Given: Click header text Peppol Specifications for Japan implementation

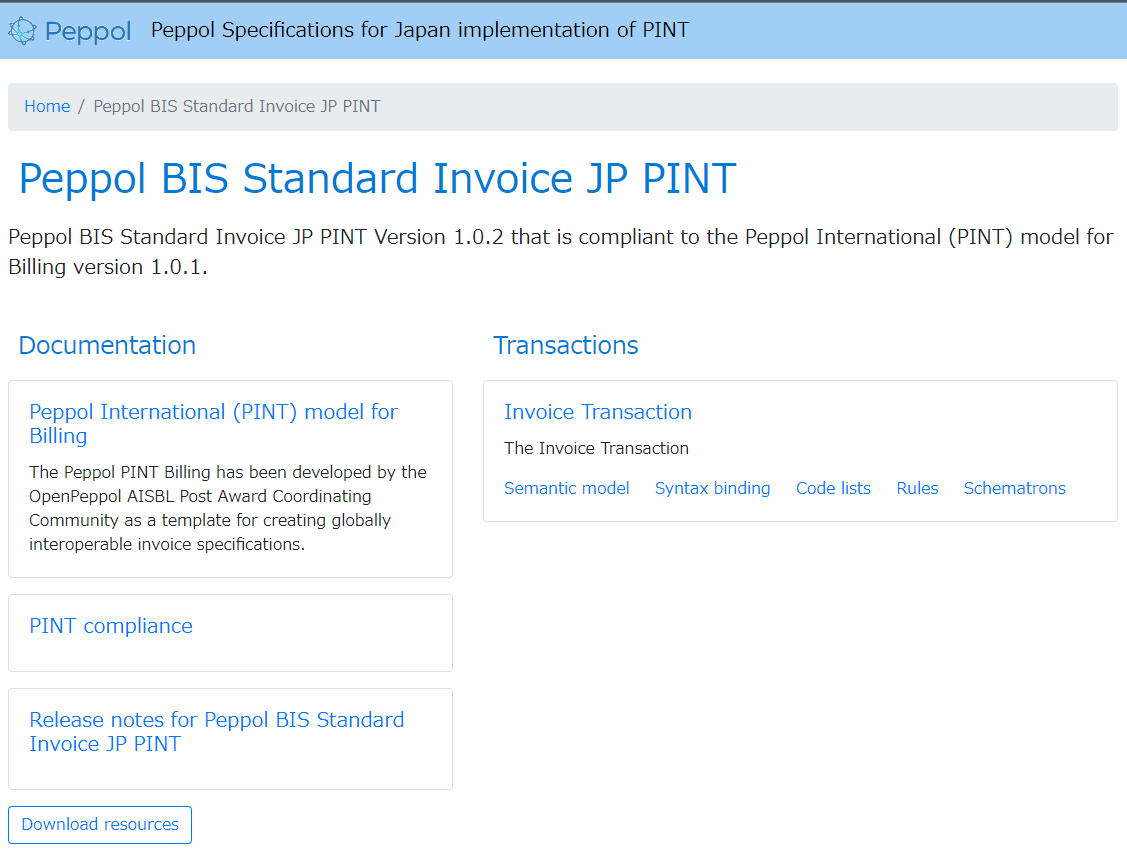Looking at the screenshot, I should 420,30.
